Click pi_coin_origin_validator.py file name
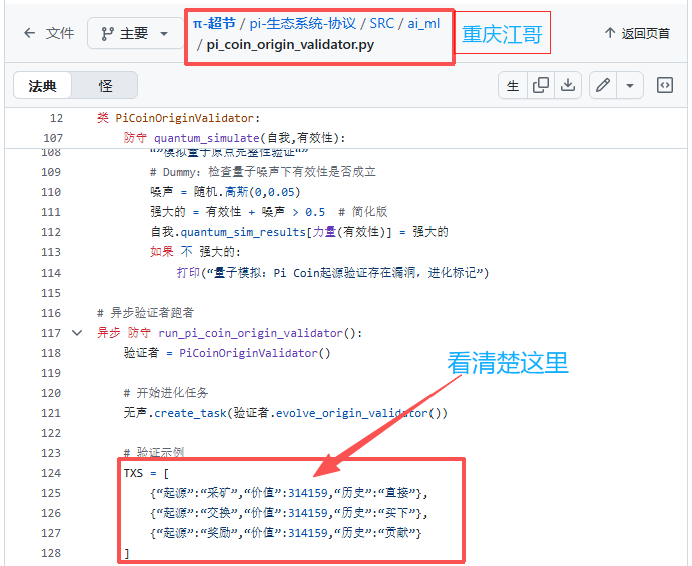The height and width of the screenshot is (566, 692). pos(290,45)
